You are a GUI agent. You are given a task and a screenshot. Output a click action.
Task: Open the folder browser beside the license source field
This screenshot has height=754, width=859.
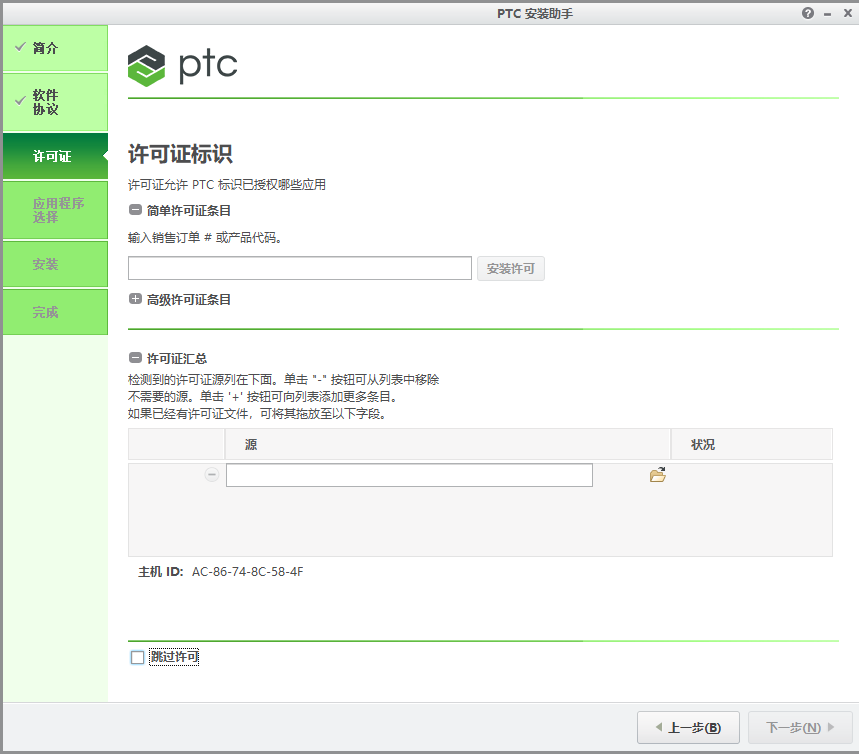658,475
